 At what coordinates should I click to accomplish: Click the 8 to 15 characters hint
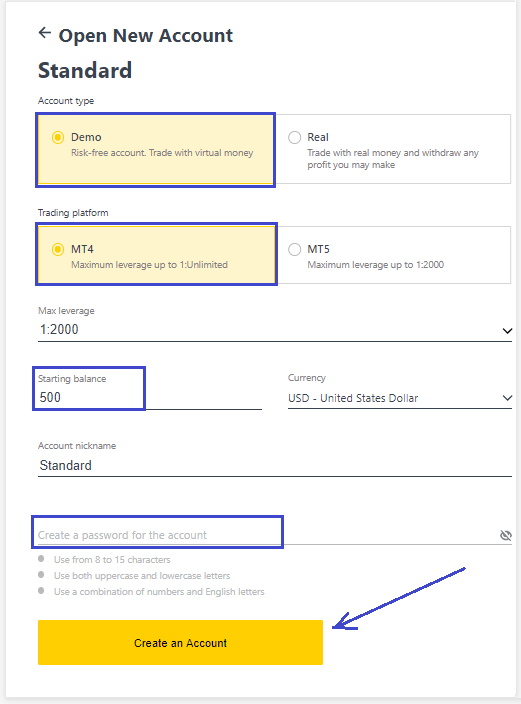click(x=112, y=559)
